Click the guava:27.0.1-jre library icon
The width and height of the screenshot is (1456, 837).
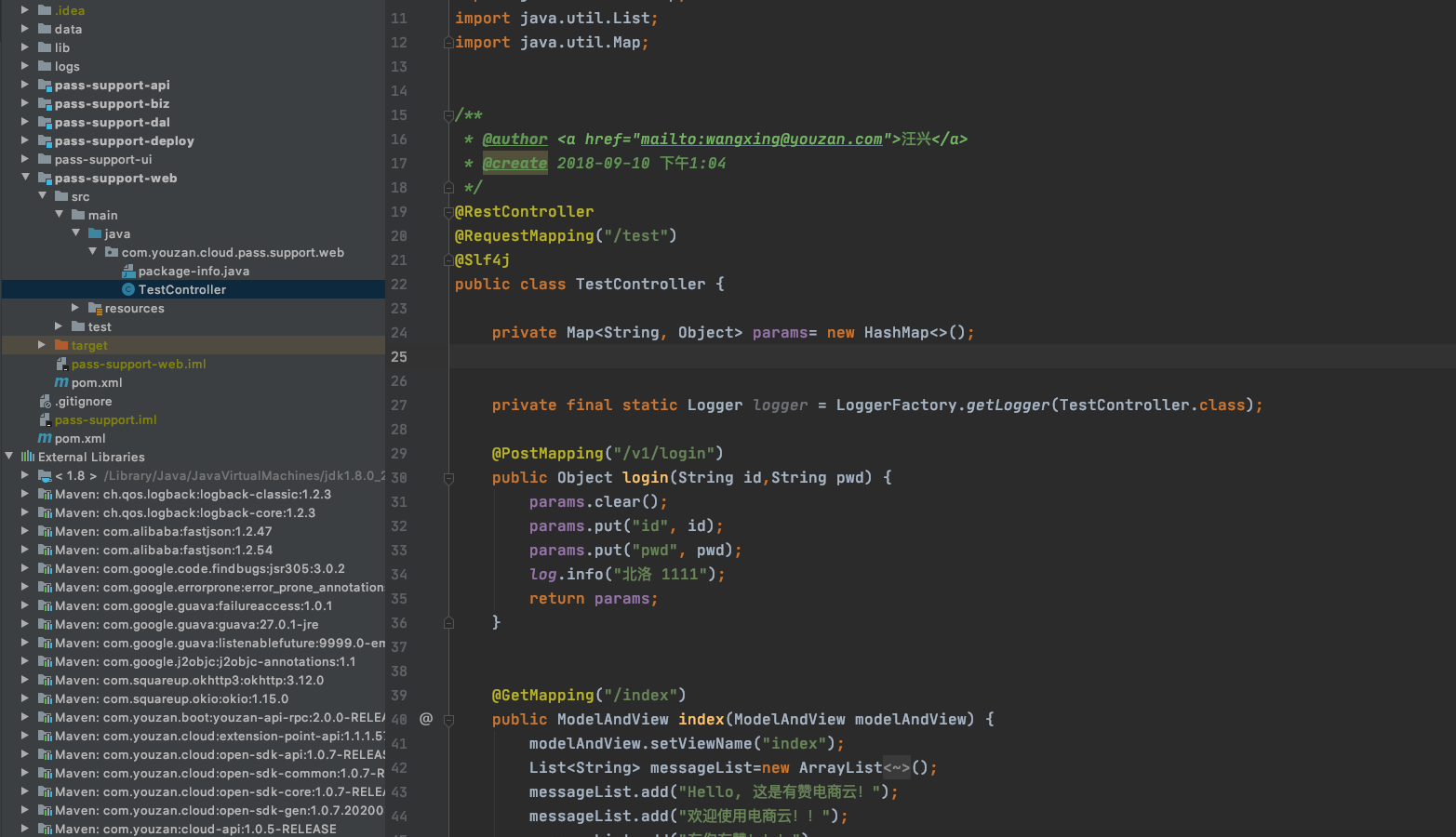click(x=45, y=624)
